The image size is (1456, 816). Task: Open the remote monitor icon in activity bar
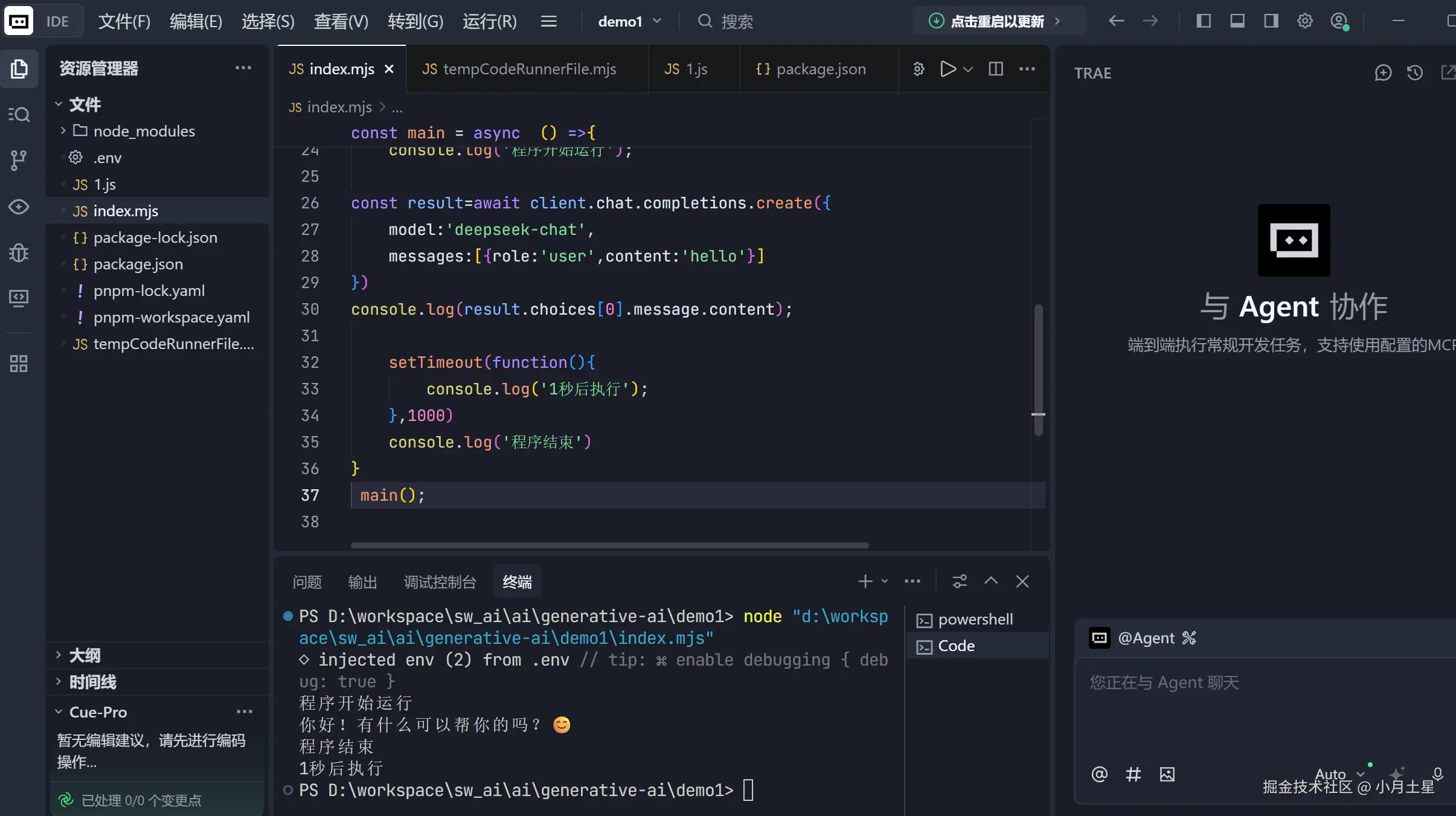tap(19, 298)
